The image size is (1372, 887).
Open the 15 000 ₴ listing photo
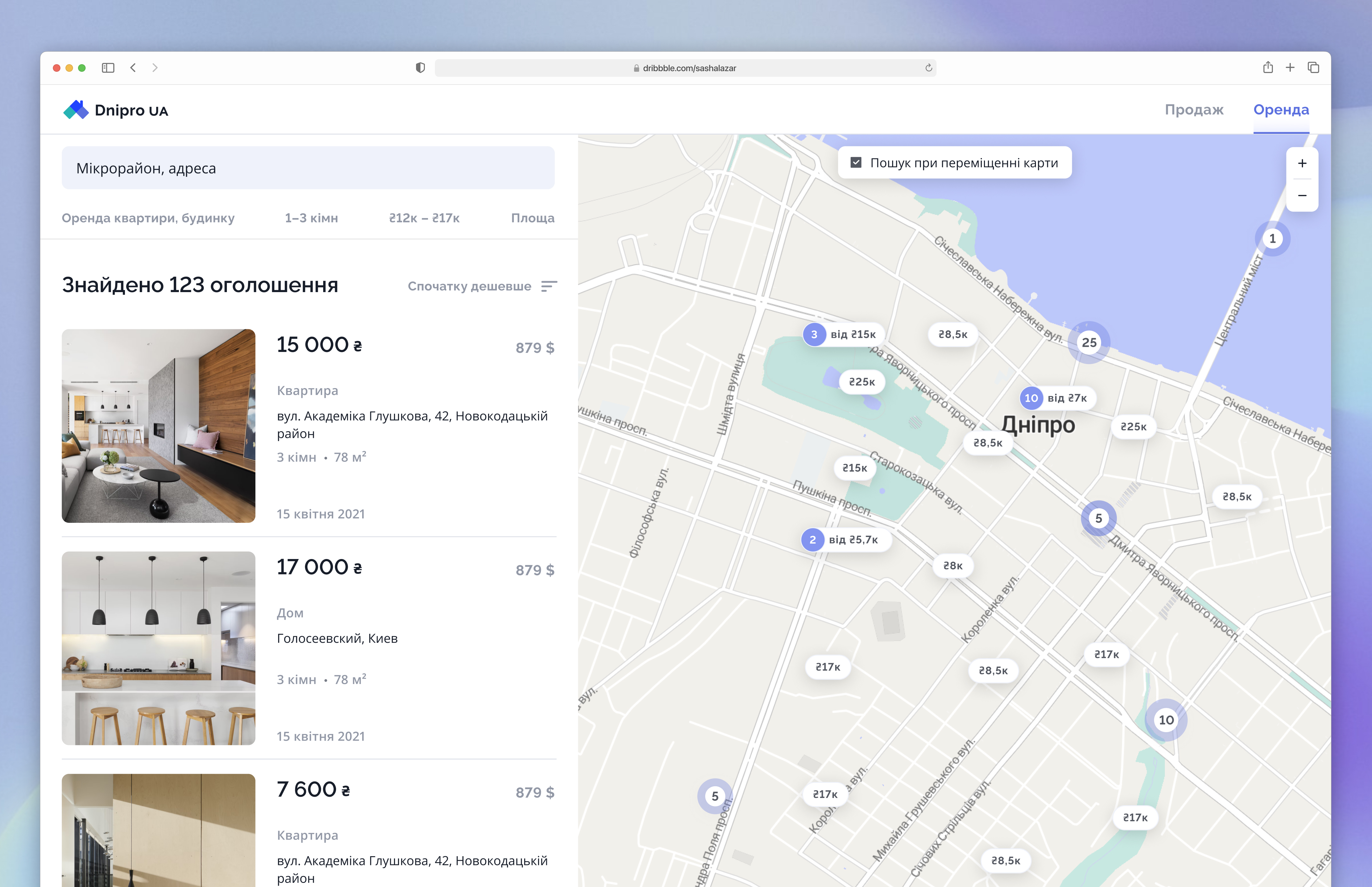point(158,426)
